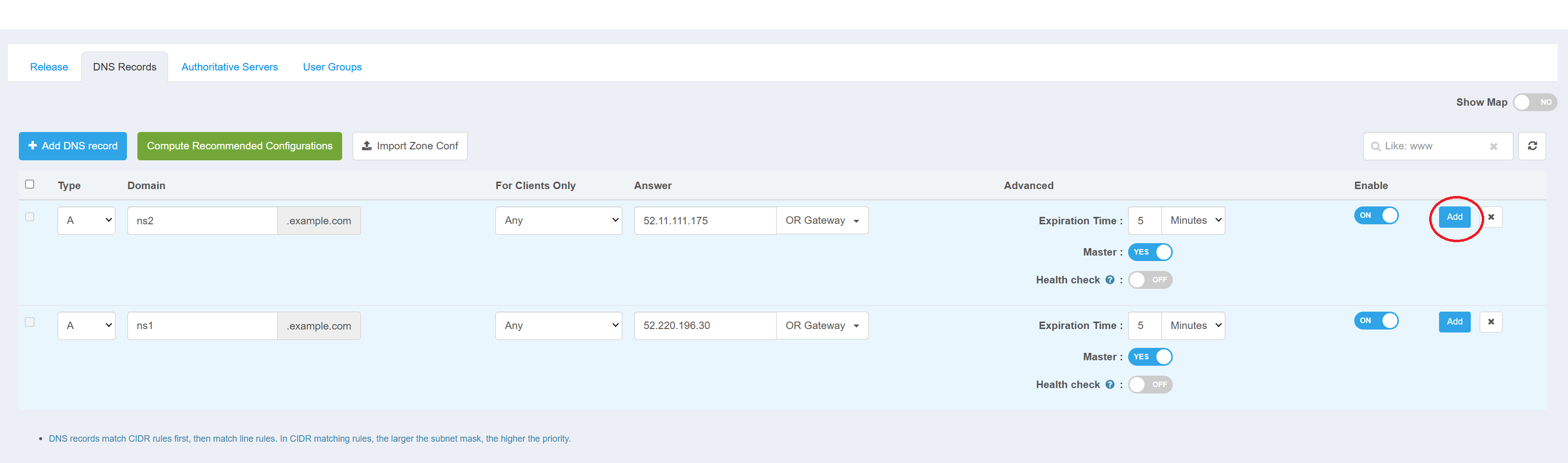The width and height of the screenshot is (1568, 463).
Task: Open the Type dropdown for ns2
Action: pos(86,220)
